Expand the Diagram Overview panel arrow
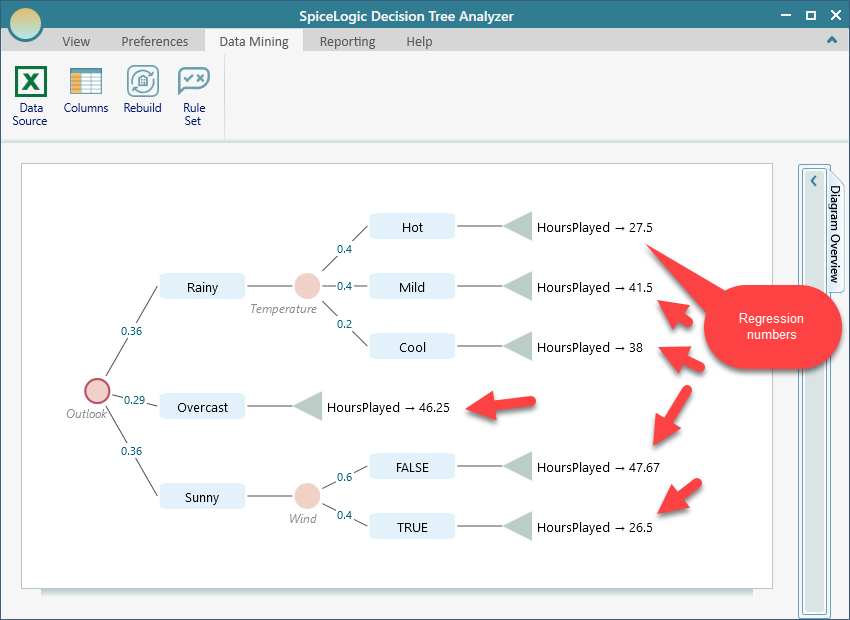Image resolution: width=850 pixels, height=620 pixels. point(814,181)
